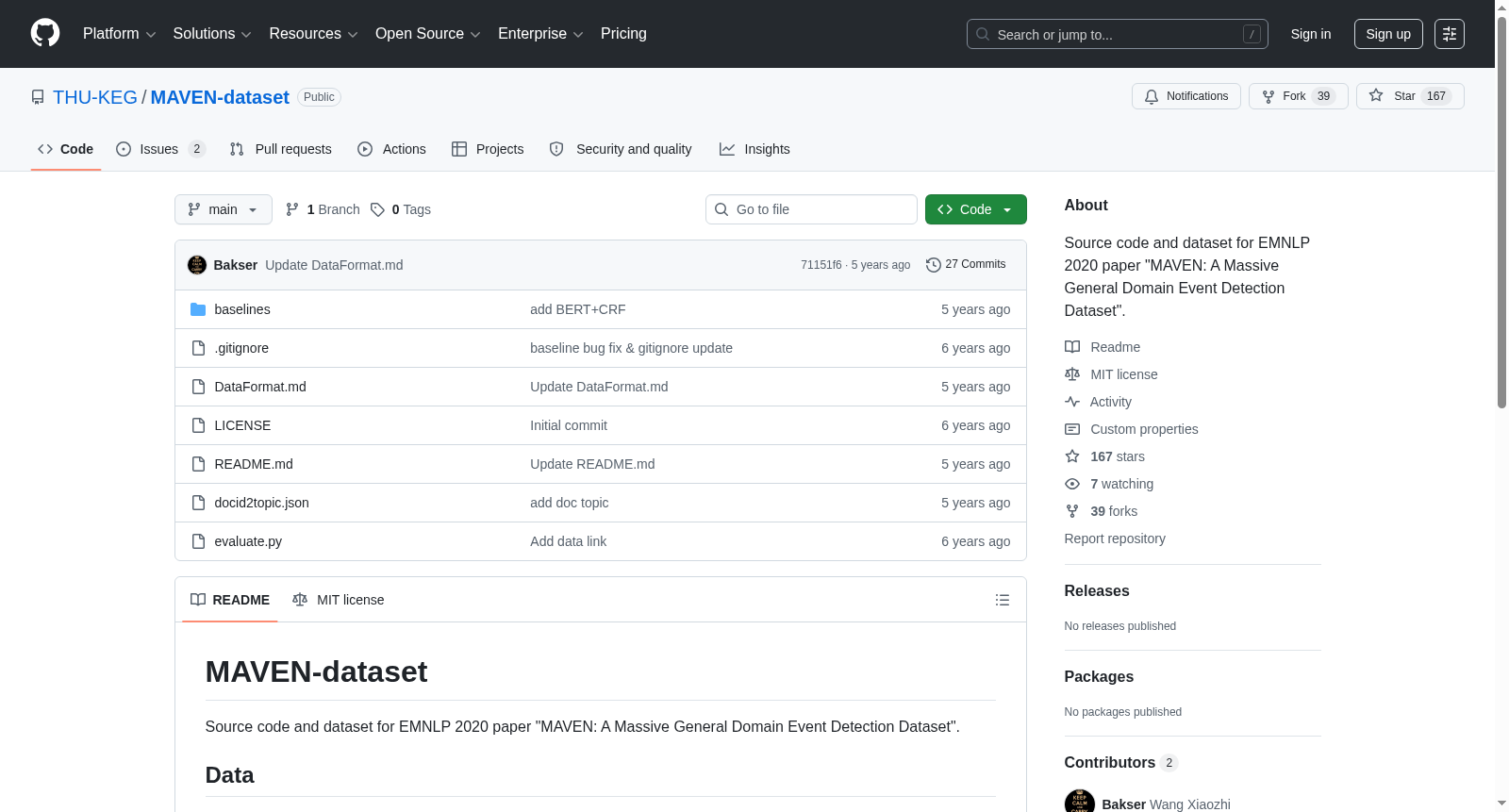Click the repository icon beside THU-KEG

[x=38, y=97]
